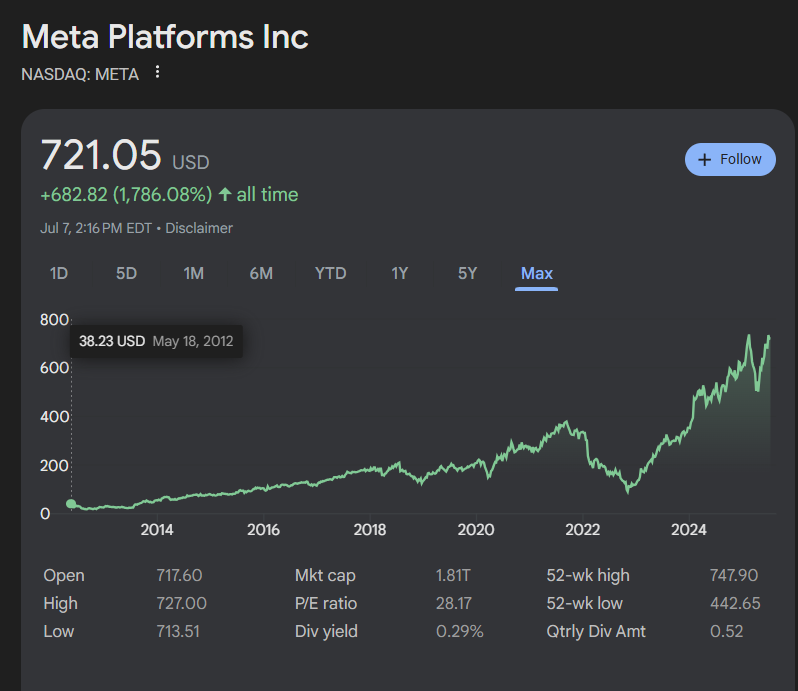
Task: Click the Qtrly Div Amt label
Action: [x=596, y=631]
